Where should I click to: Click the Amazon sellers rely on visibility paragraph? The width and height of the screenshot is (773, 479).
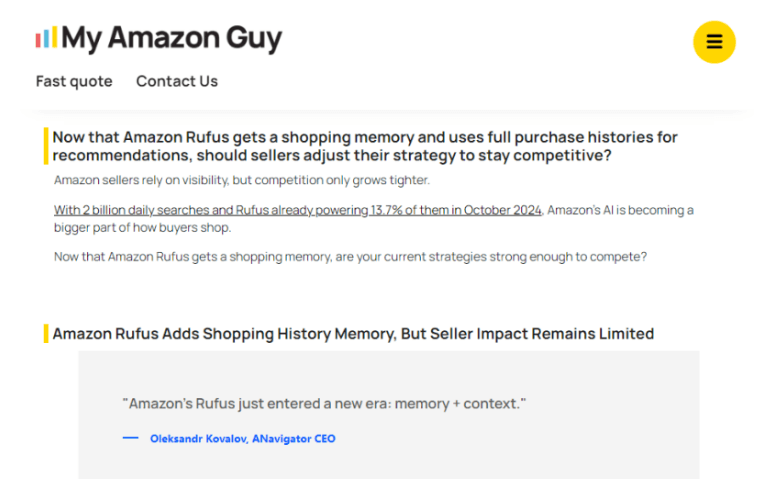coord(242,180)
